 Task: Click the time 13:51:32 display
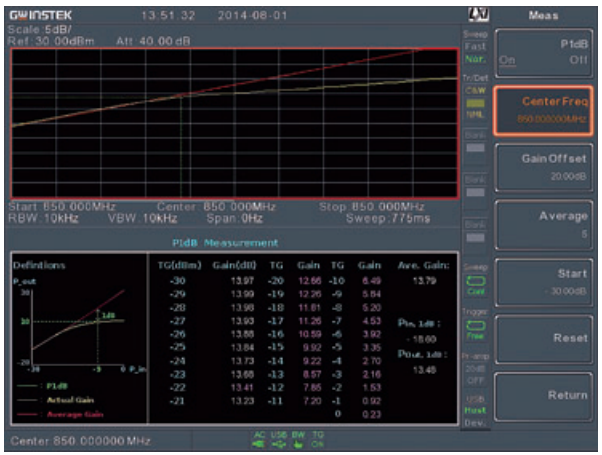pyautogui.click(x=168, y=16)
